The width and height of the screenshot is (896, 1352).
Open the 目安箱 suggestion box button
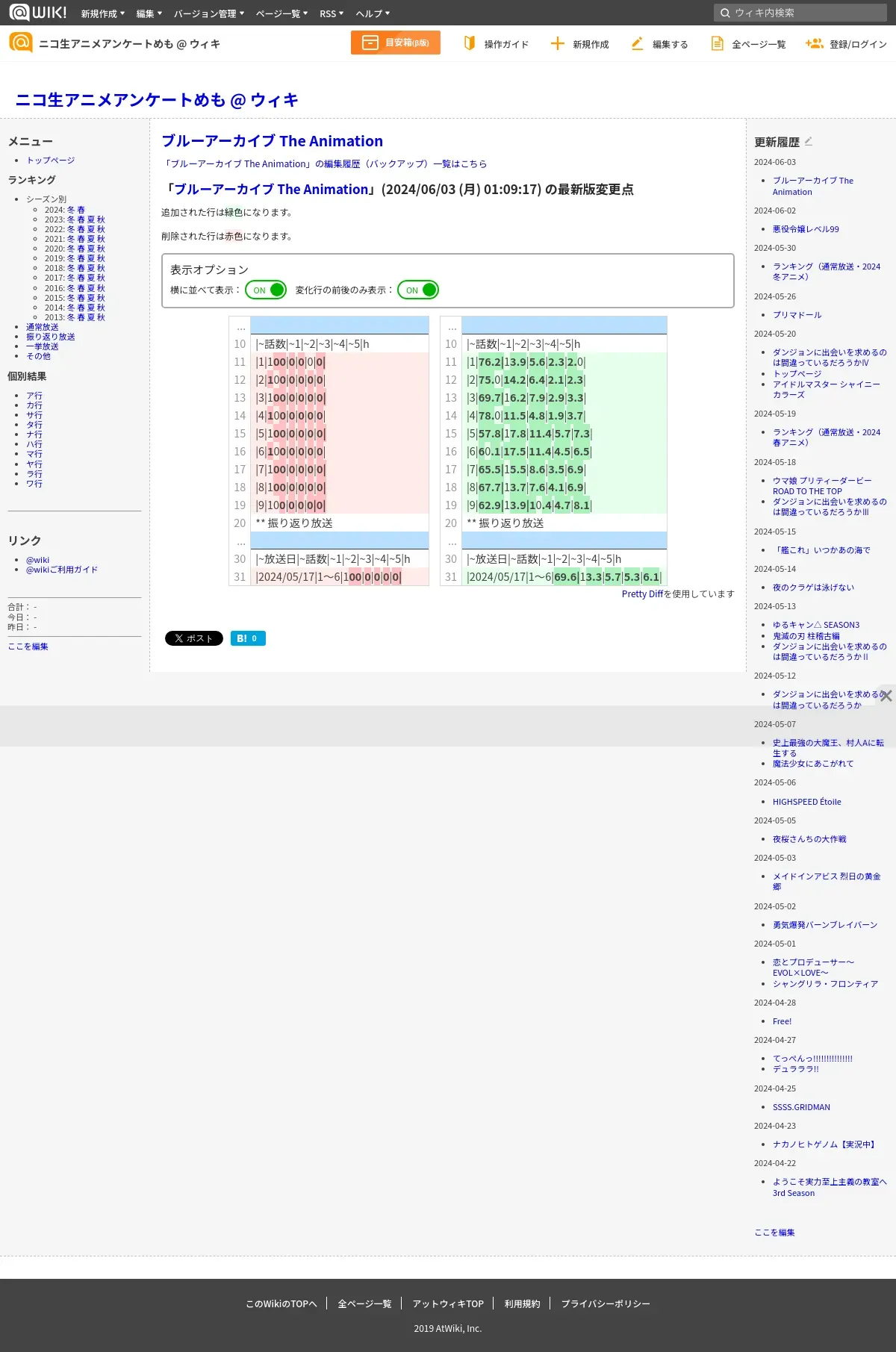pos(396,43)
